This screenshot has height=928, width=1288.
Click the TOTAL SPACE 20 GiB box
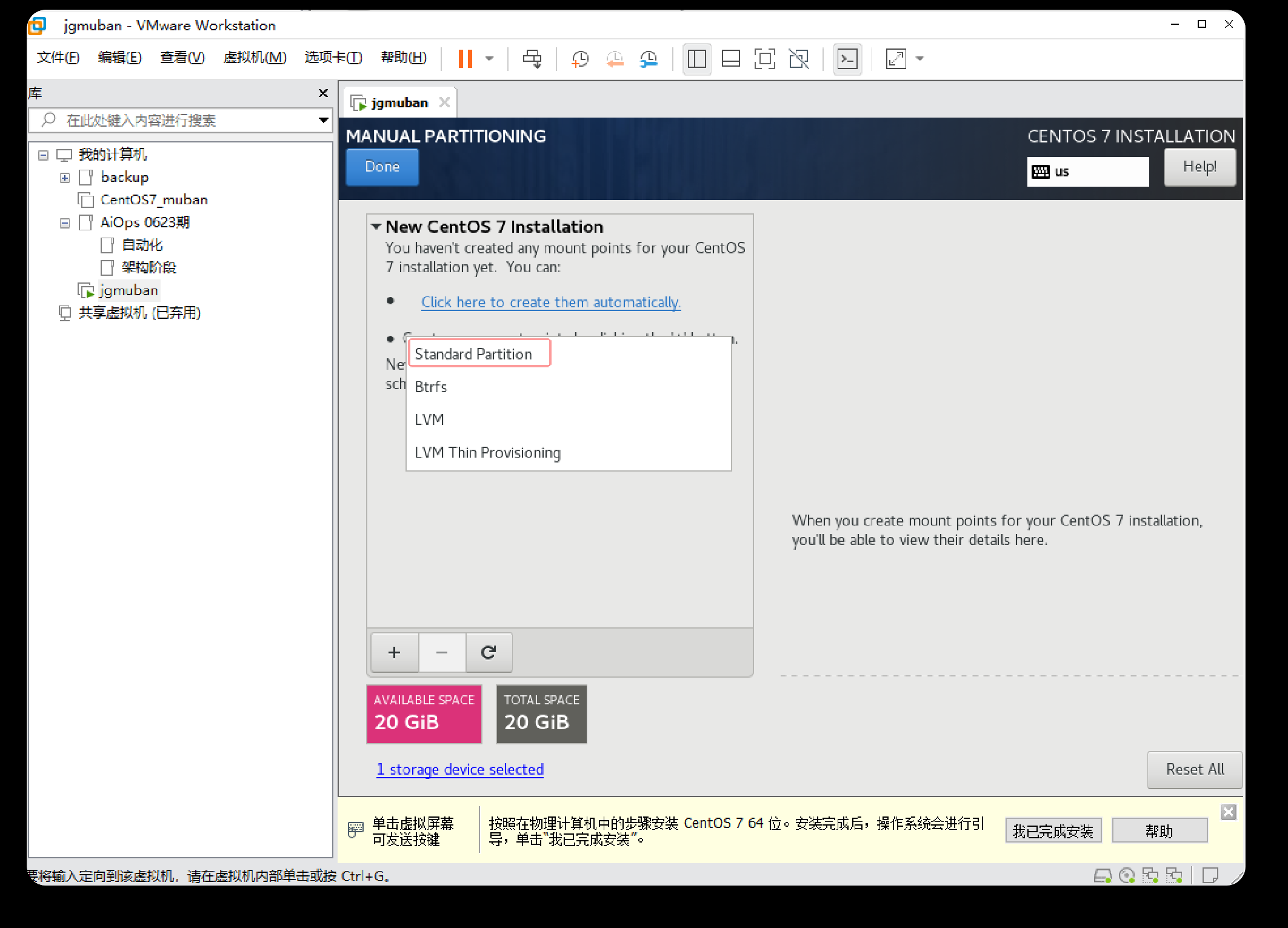[542, 715]
